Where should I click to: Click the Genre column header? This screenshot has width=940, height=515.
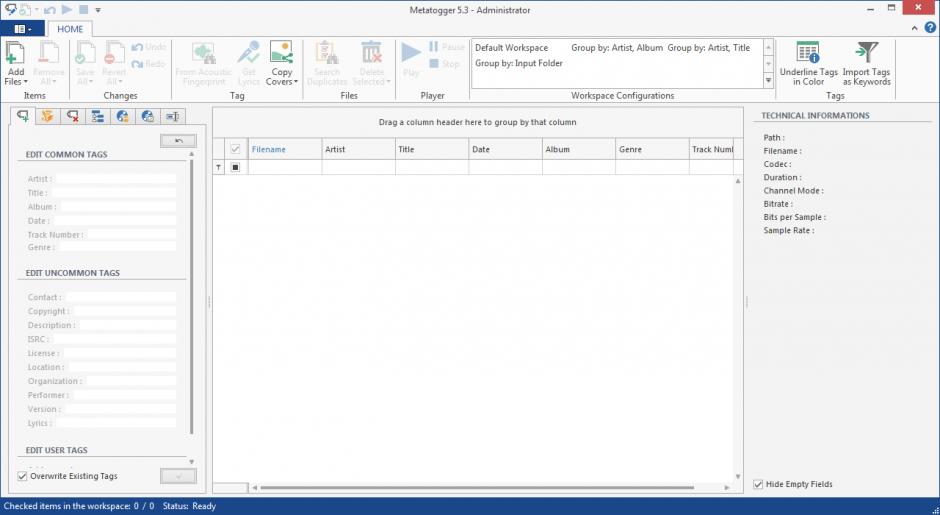pos(652,149)
